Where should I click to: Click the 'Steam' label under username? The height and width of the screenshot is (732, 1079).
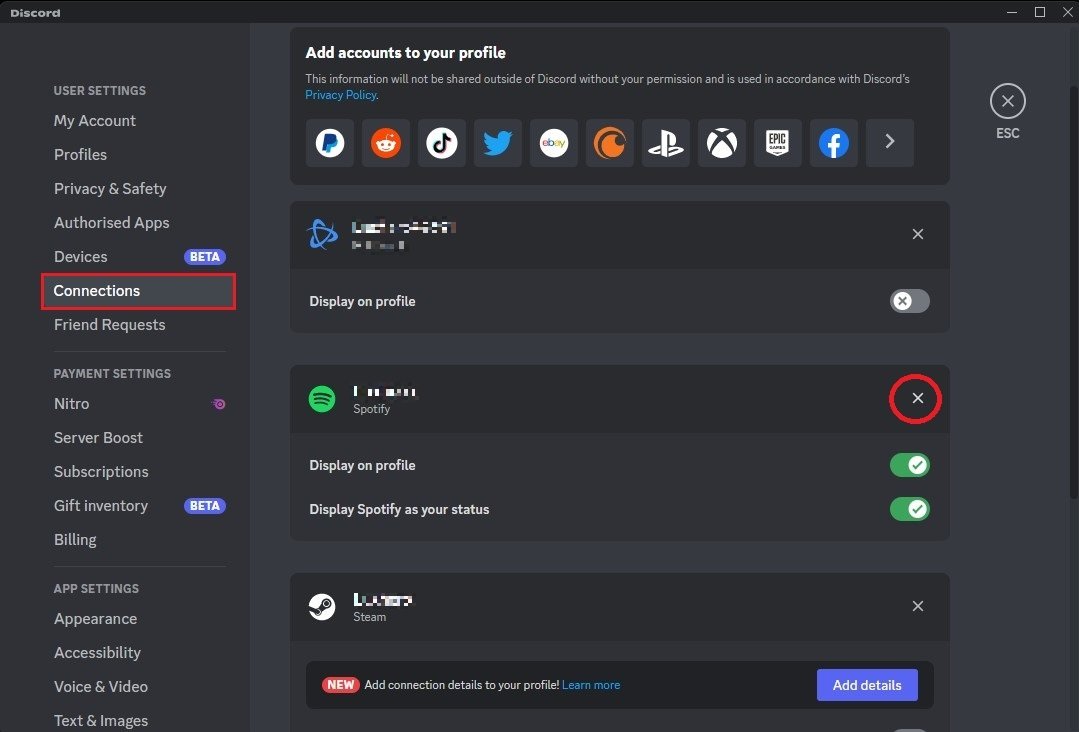(370, 617)
